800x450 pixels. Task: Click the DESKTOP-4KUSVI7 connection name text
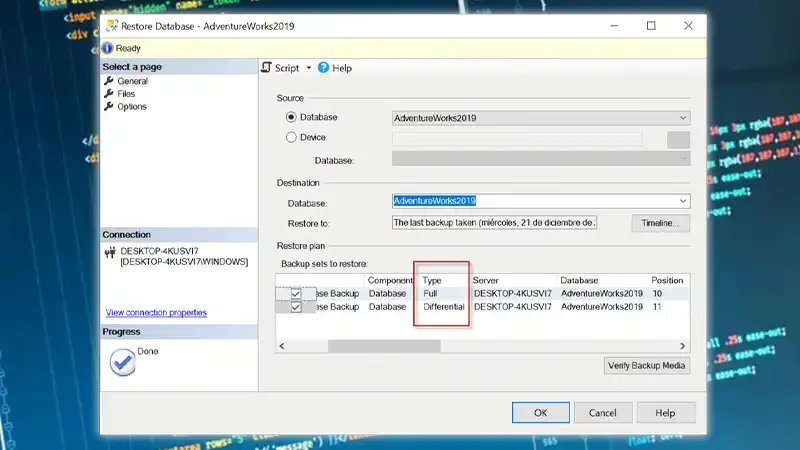click(159, 251)
